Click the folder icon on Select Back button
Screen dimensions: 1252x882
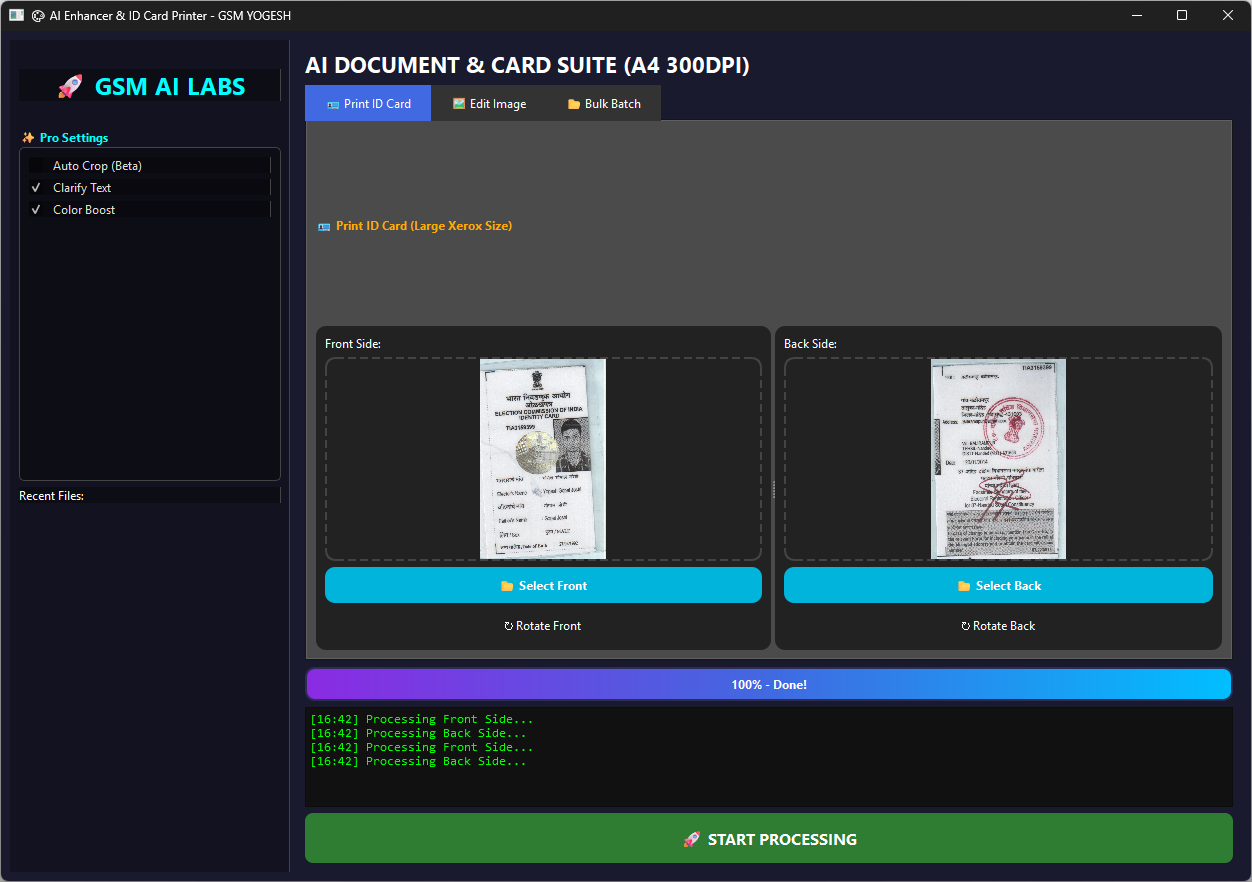point(964,586)
